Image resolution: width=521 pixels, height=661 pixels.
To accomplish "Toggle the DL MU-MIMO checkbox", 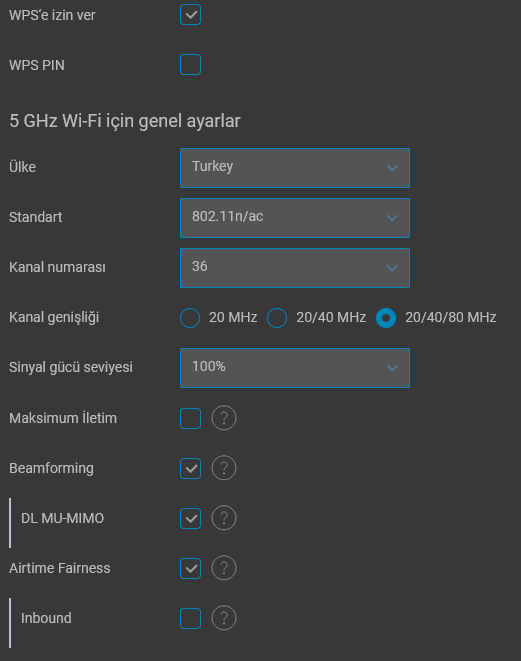I will pos(191,518).
